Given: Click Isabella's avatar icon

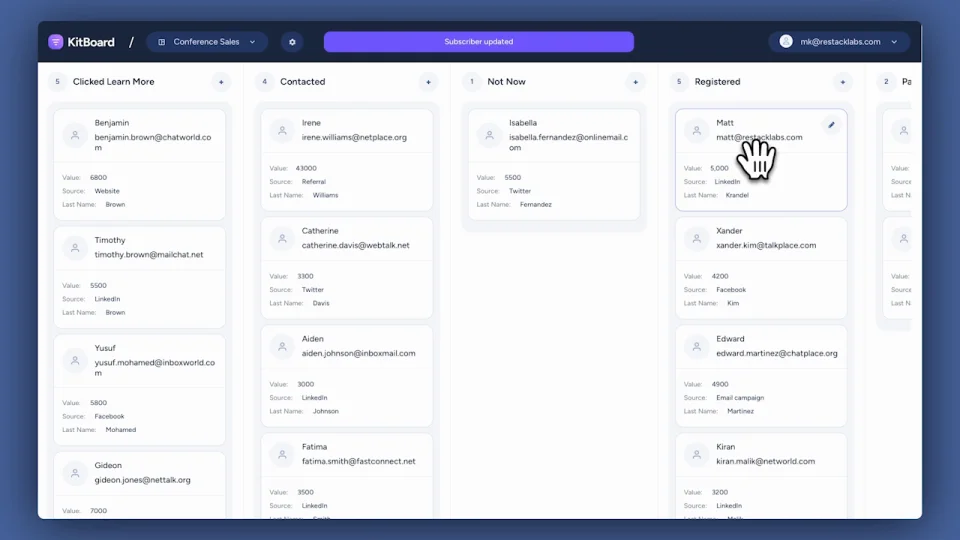Looking at the screenshot, I should (x=489, y=136).
